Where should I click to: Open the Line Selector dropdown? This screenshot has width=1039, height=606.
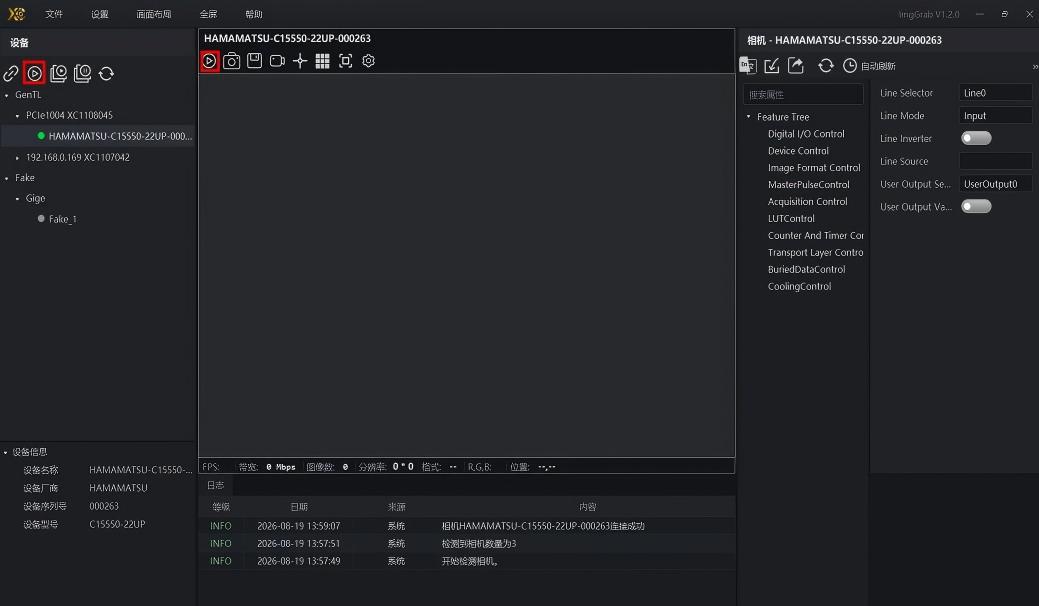995,93
